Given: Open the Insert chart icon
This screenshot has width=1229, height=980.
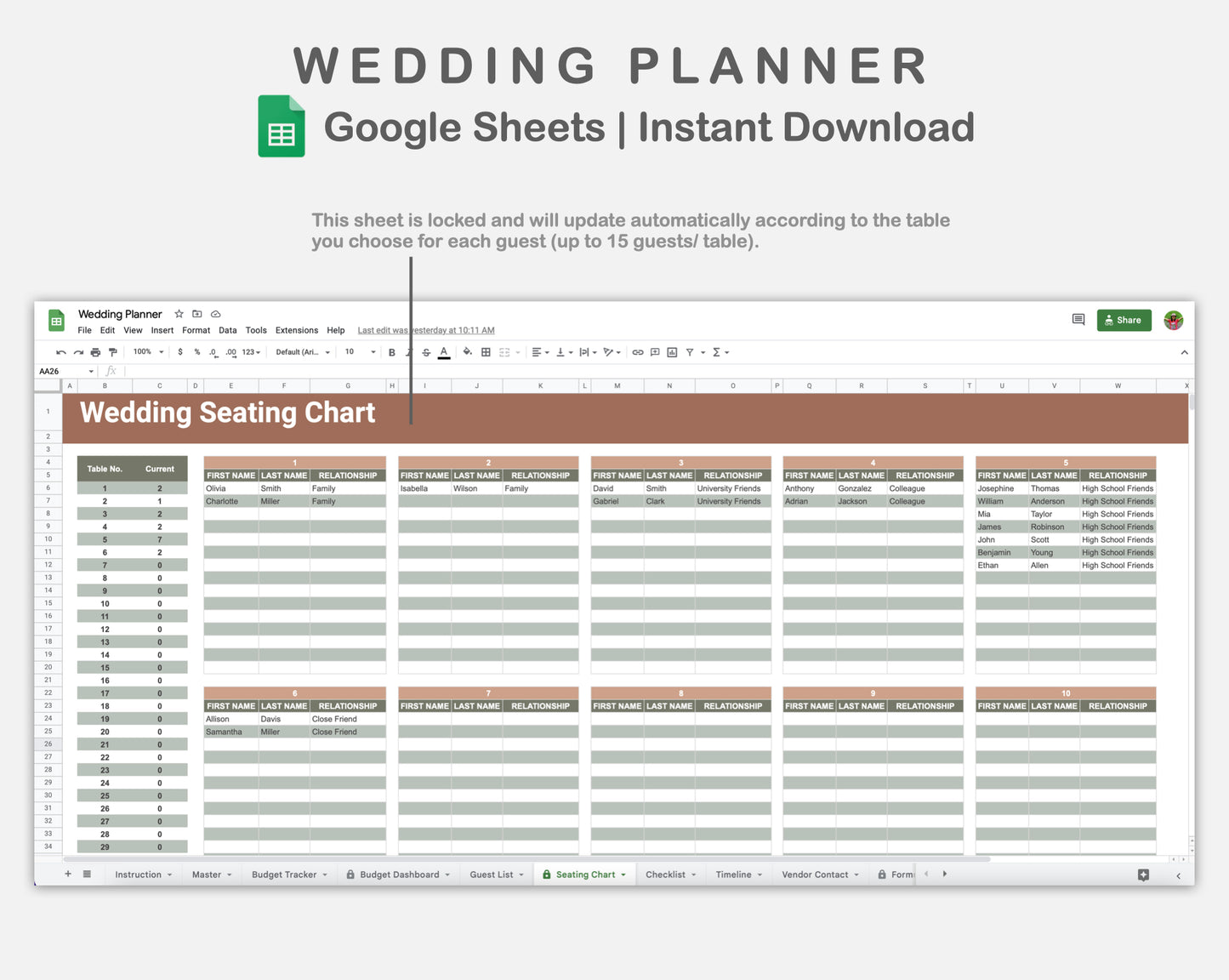Looking at the screenshot, I should [670, 351].
